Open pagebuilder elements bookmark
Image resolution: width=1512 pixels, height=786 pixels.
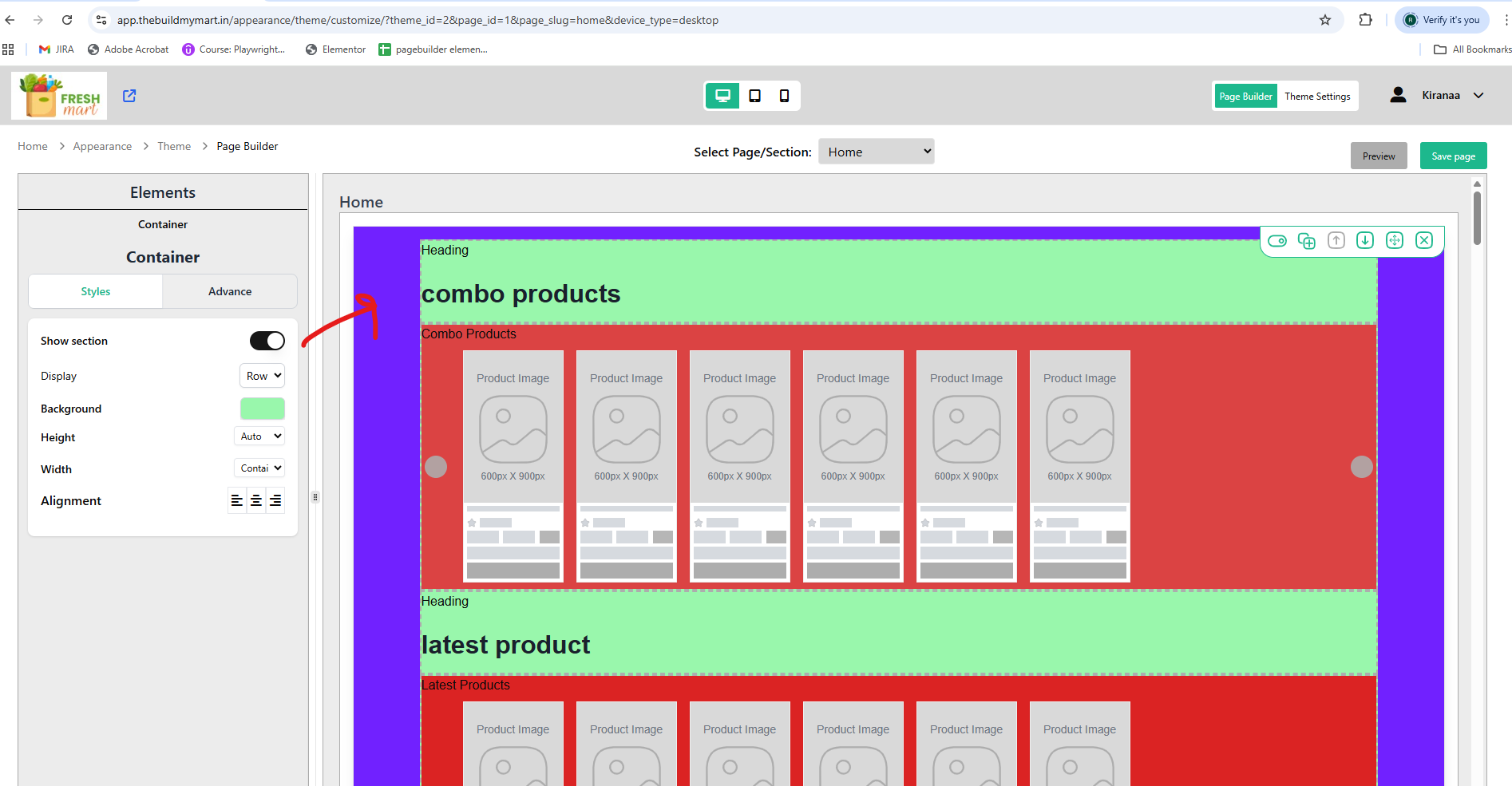click(433, 49)
